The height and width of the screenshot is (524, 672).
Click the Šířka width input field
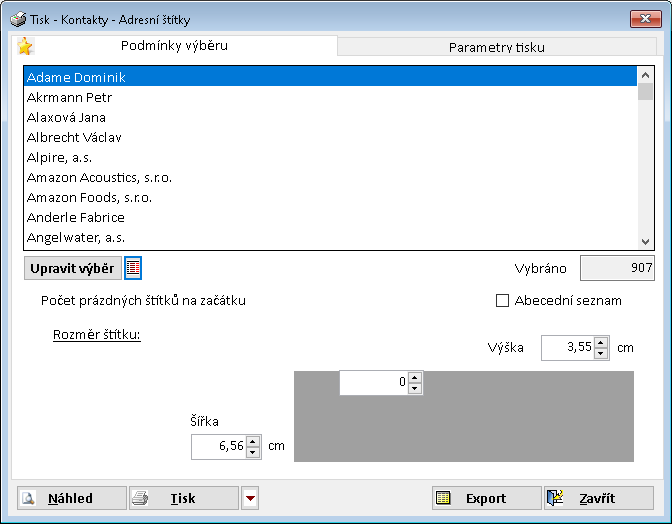[218, 447]
